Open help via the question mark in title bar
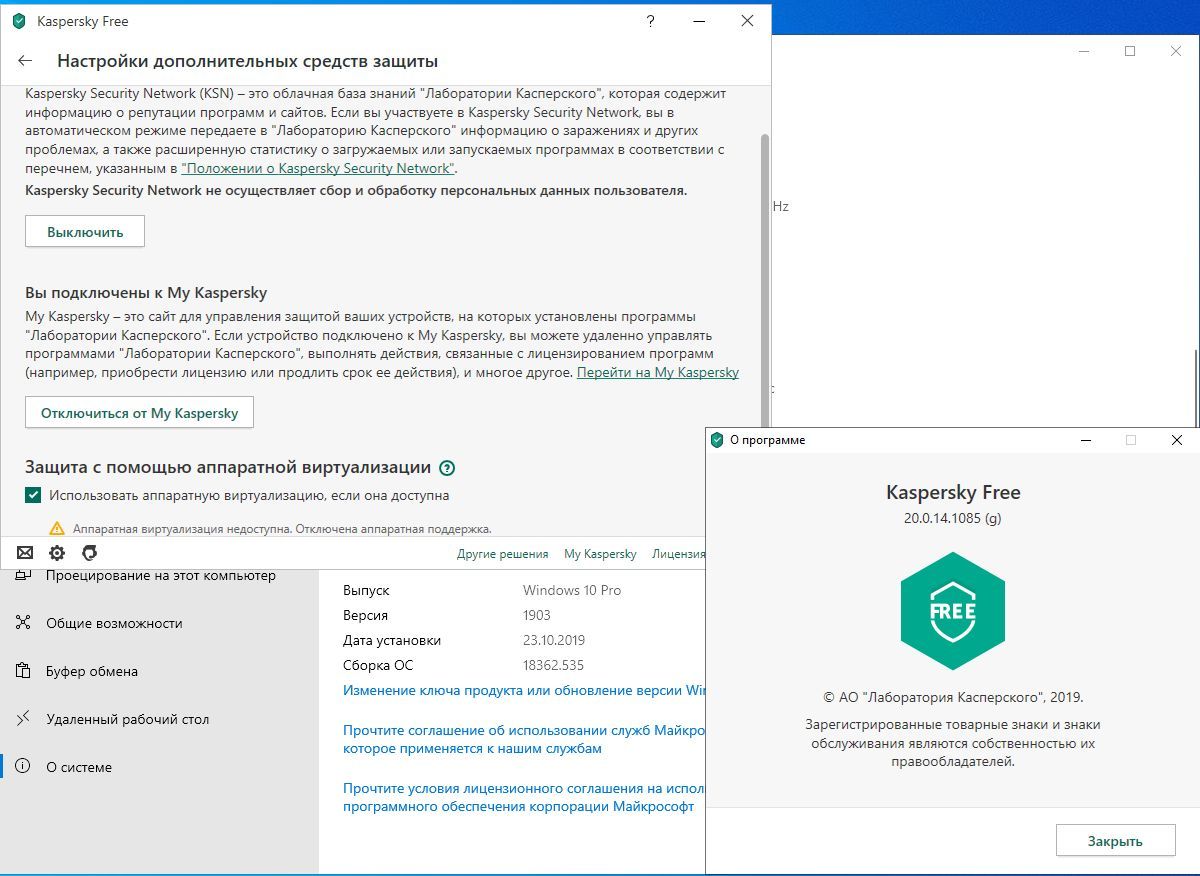 [651, 21]
